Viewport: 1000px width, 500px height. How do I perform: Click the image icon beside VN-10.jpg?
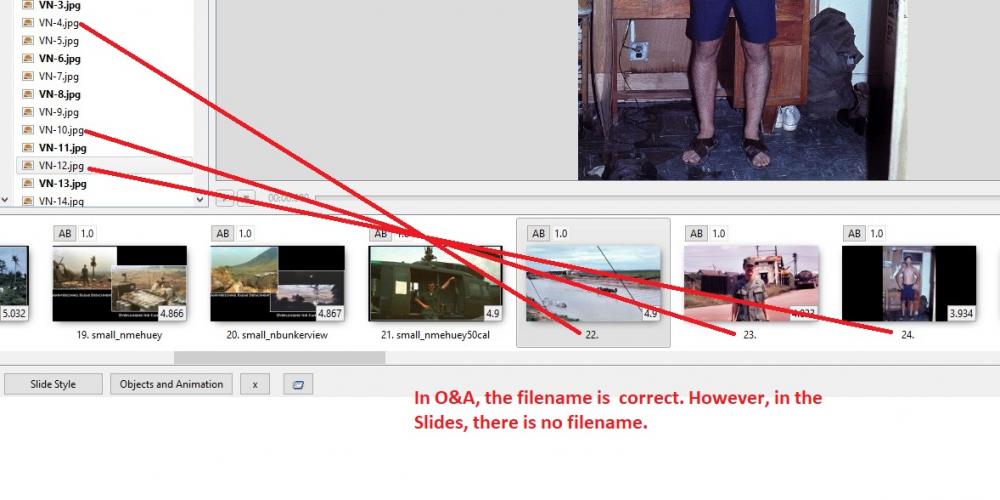tap(27, 129)
